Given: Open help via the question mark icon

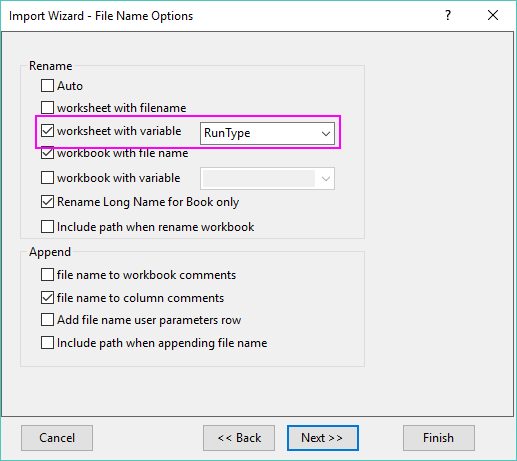Looking at the screenshot, I should (x=448, y=15).
